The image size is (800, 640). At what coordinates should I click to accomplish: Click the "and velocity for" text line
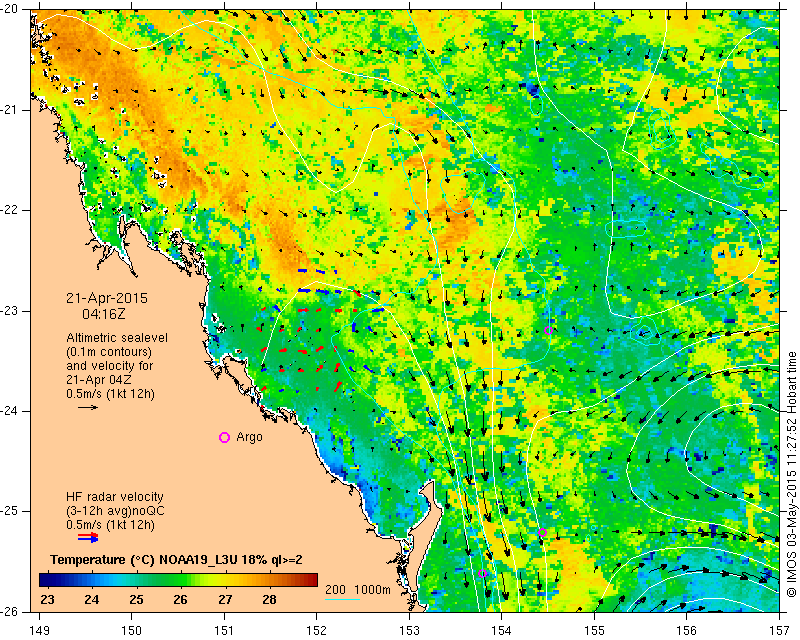pyautogui.click(x=109, y=366)
